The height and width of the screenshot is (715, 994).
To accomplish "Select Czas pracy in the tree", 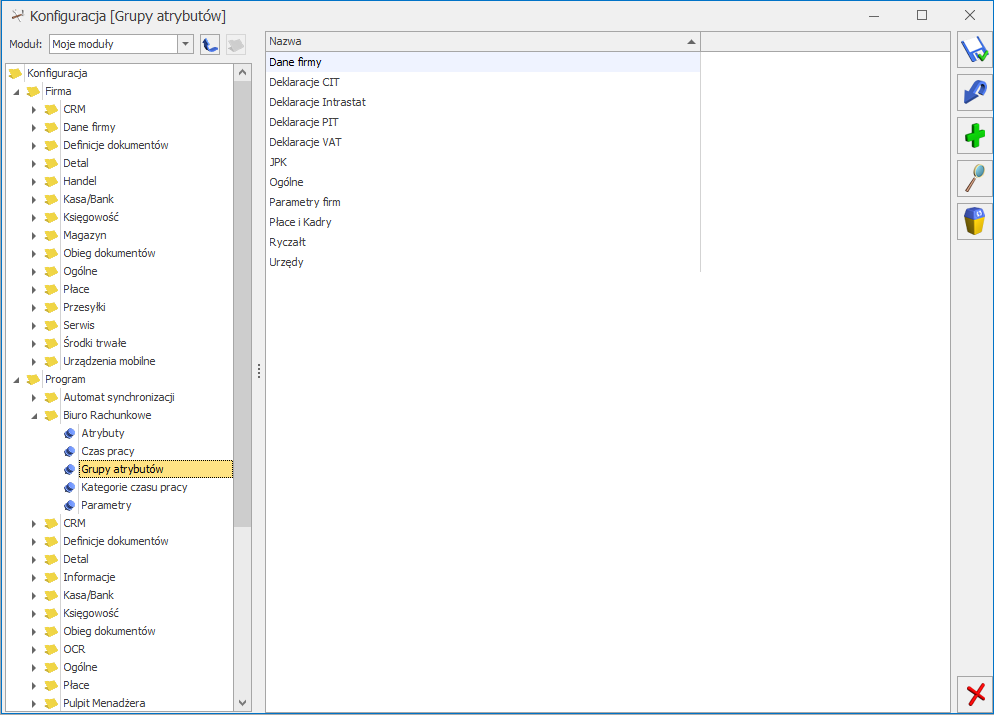I will tap(108, 451).
